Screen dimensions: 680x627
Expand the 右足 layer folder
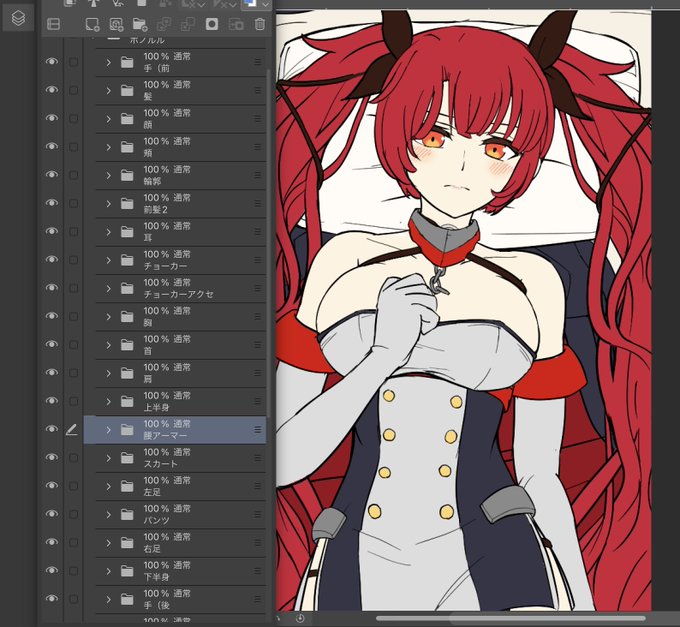108,543
